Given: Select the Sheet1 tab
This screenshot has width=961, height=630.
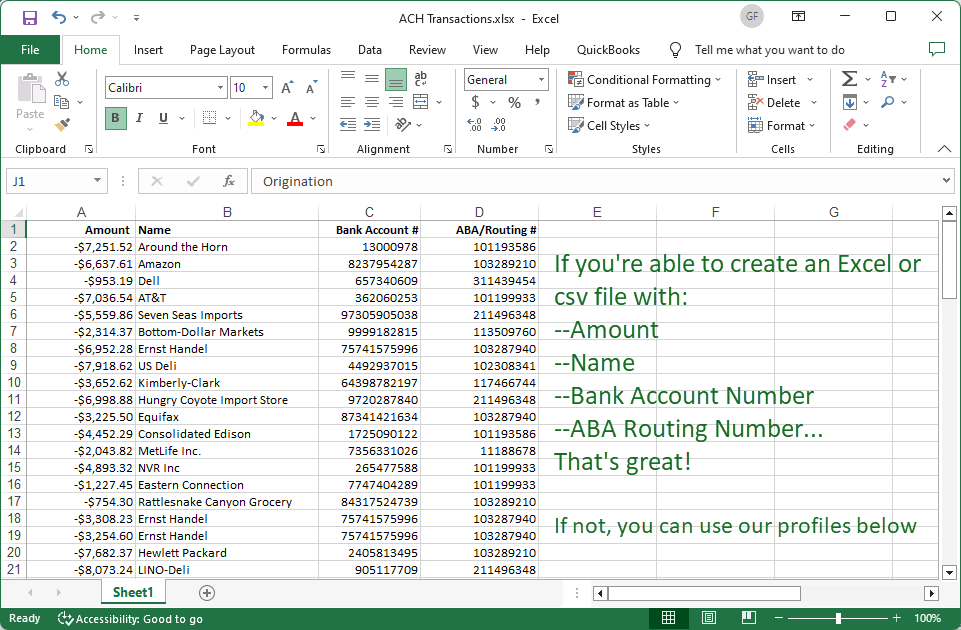Looking at the screenshot, I should 133,593.
